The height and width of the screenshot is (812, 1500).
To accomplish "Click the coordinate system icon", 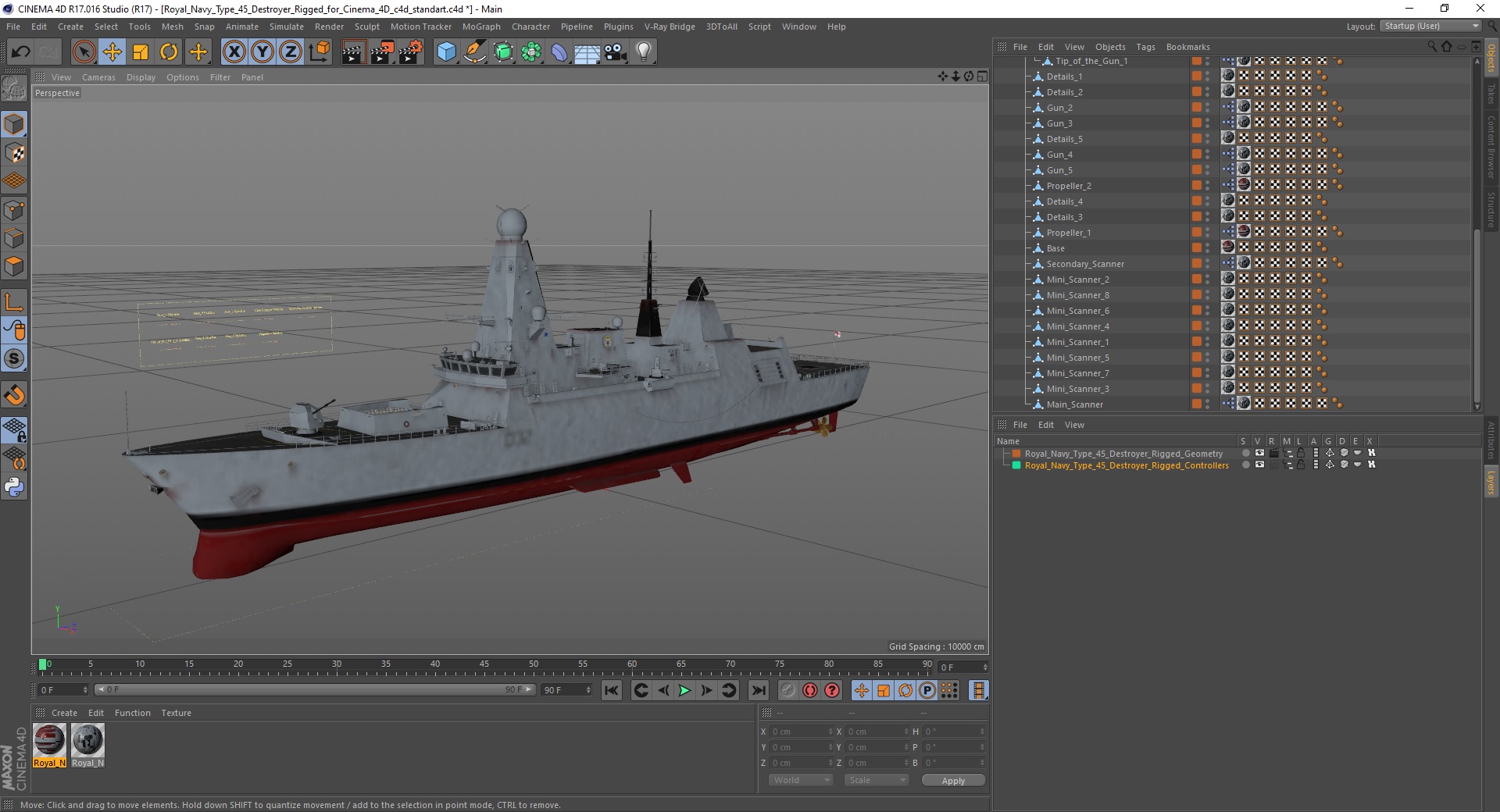I will click(x=319, y=52).
